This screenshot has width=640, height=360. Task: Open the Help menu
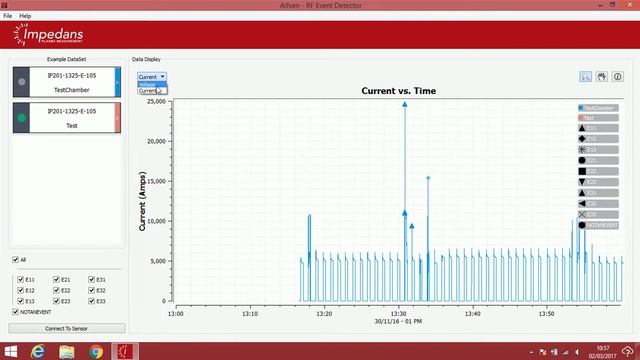[x=25, y=16]
